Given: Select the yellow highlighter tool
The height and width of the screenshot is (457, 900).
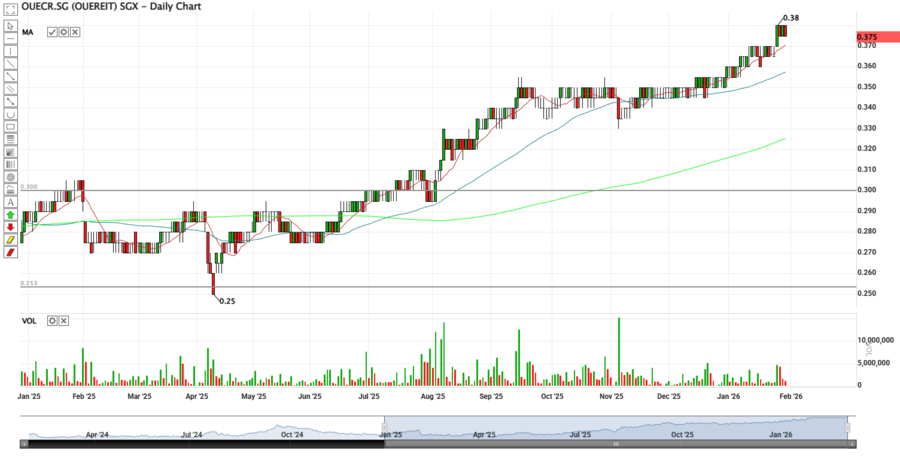Looking at the screenshot, I should 10,240.
